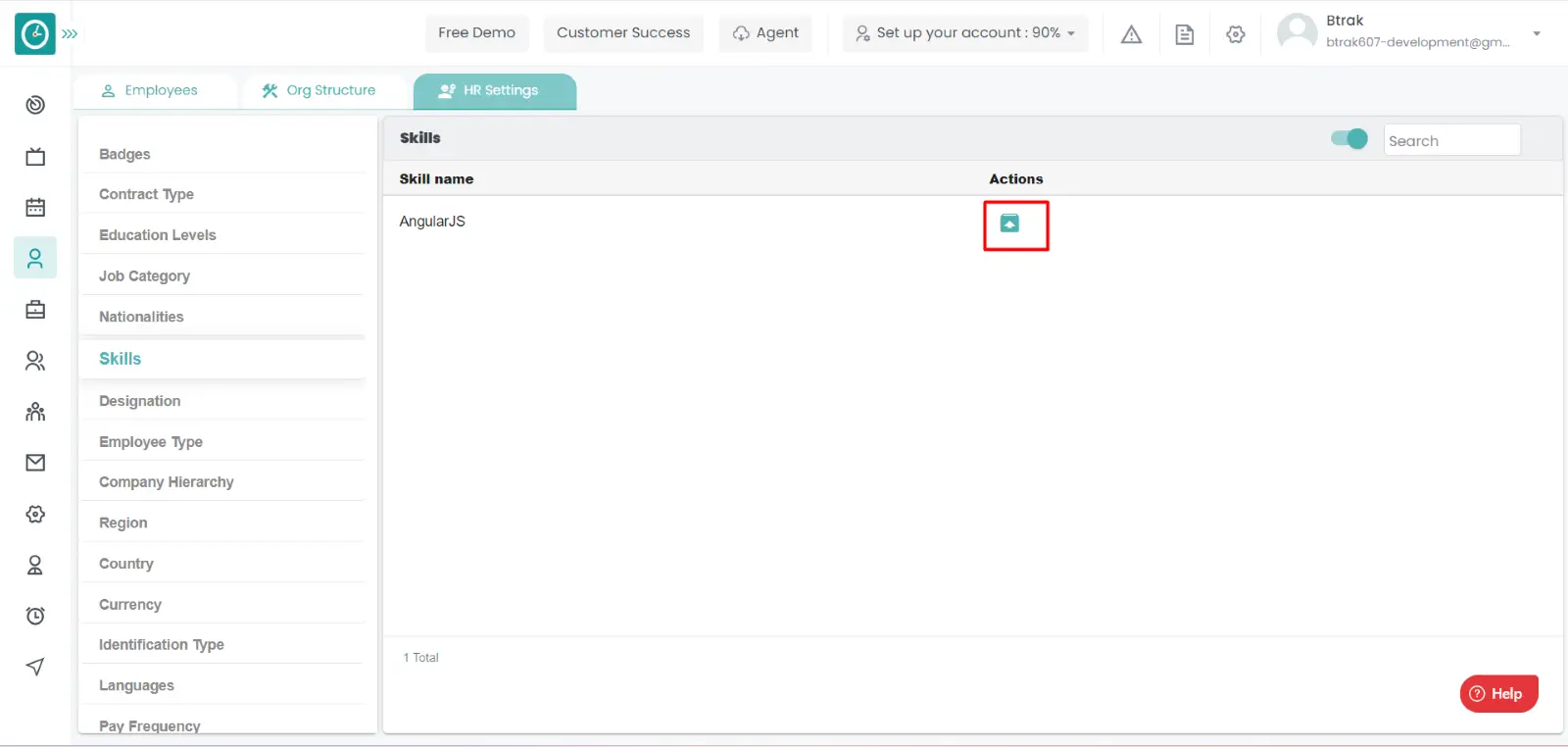Open the settings gear in top bar
Image resolution: width=1568 pixels, height=747 pixels.
coord(1235,34)
